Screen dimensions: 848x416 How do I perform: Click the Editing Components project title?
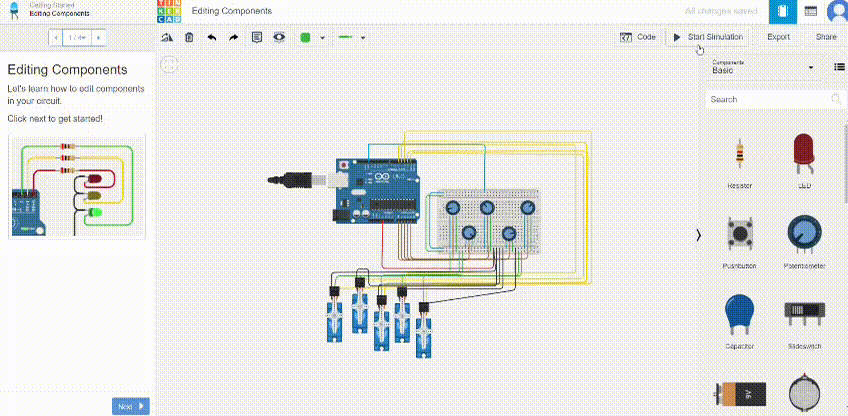click(x=231, y=11)
